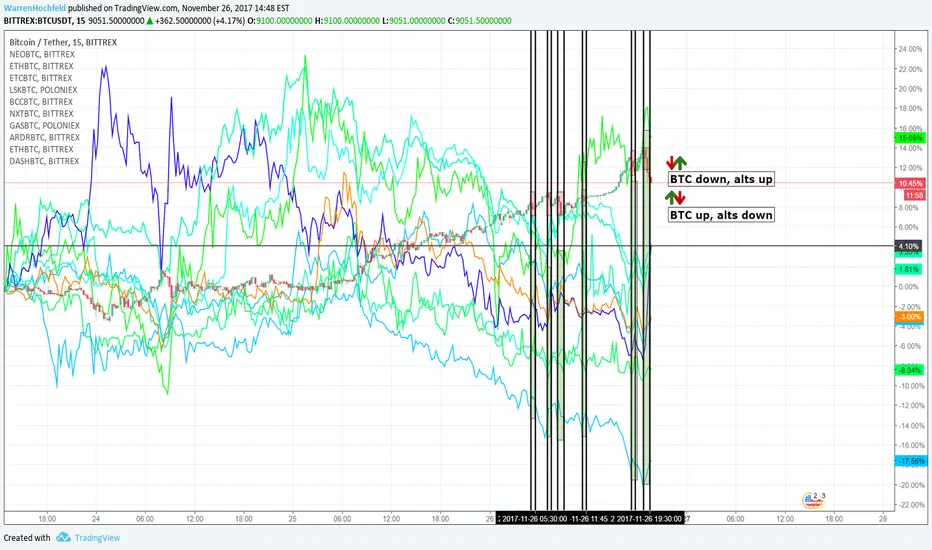This screenshot has width=932, height=550.
Task: Click the 2017-11-26 19:30:00 time marker
Action: tap(648, 519)
